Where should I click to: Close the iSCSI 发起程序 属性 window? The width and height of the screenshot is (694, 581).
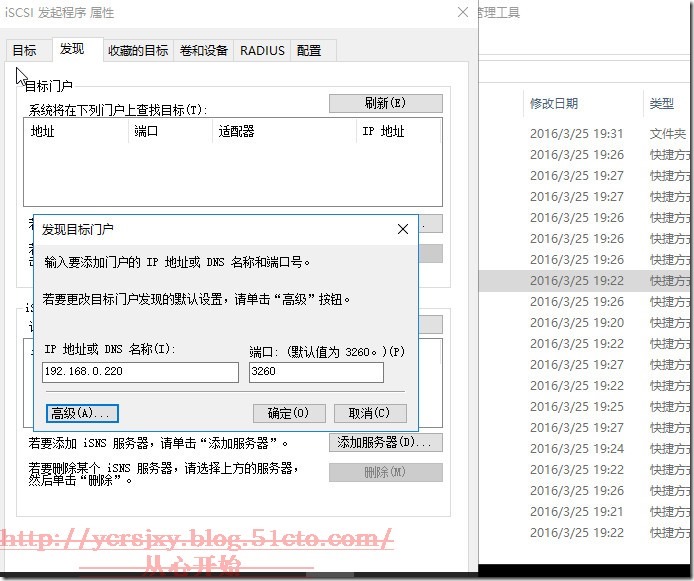(463, 12)
